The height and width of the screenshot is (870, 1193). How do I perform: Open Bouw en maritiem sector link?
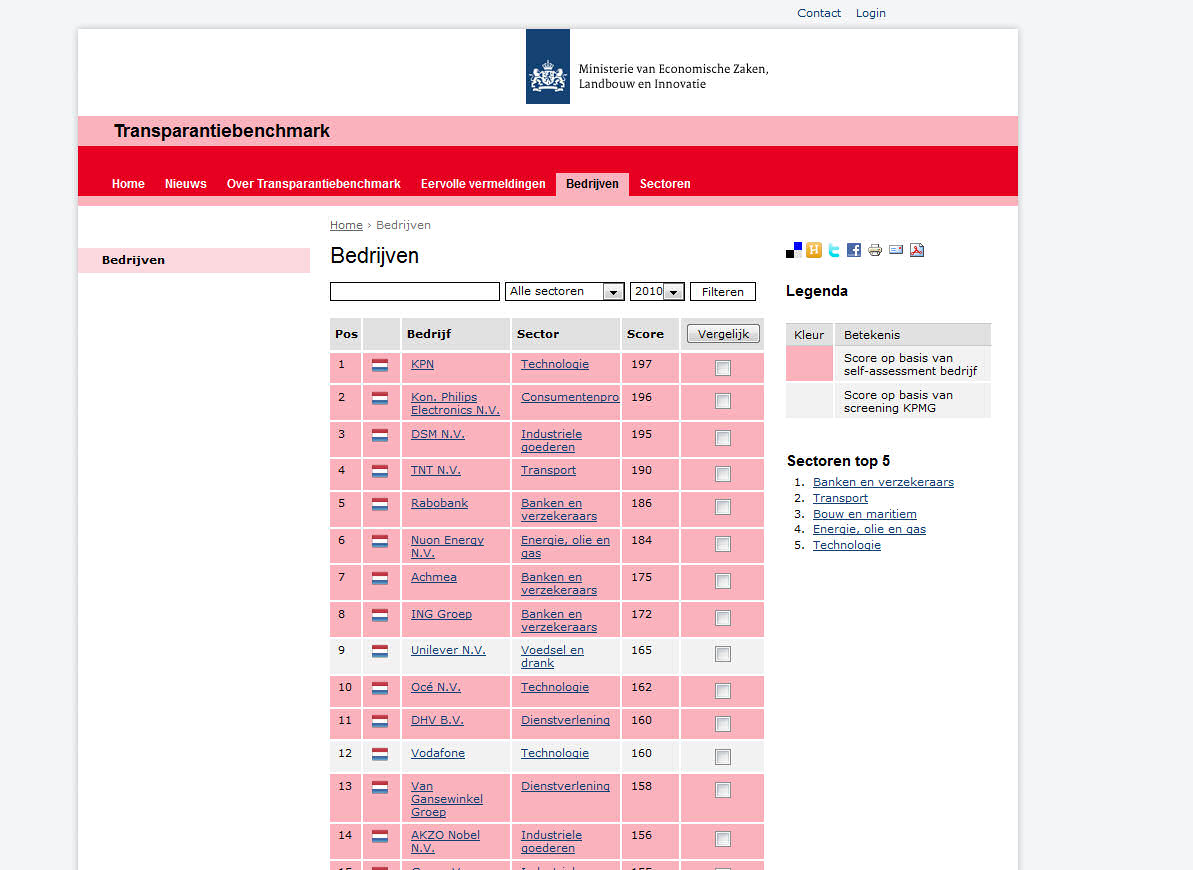click(x=864, y=515)
